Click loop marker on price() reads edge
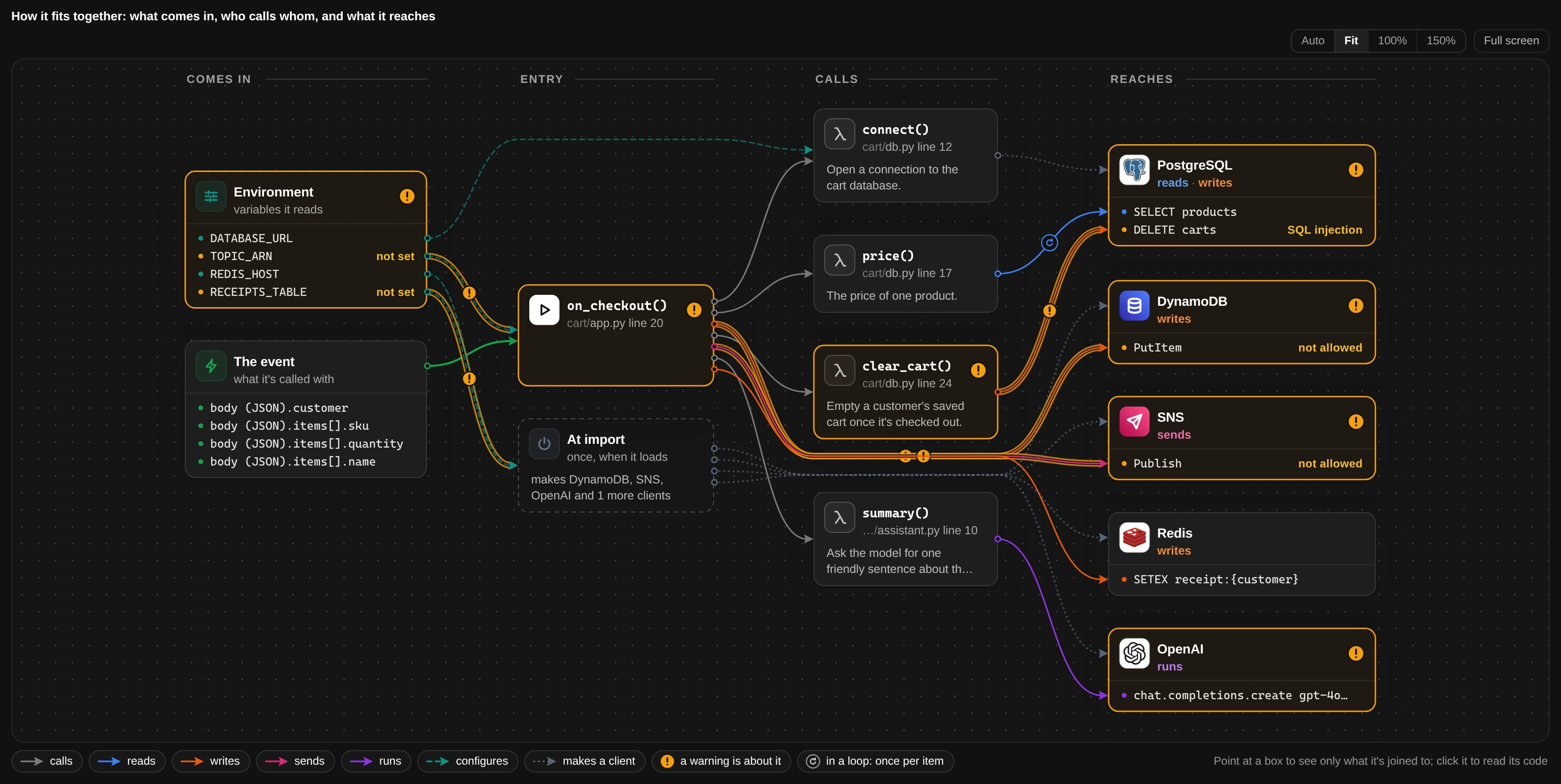Image resolution: width=1561 pixels, height=784 pixels. [1050, 242]
